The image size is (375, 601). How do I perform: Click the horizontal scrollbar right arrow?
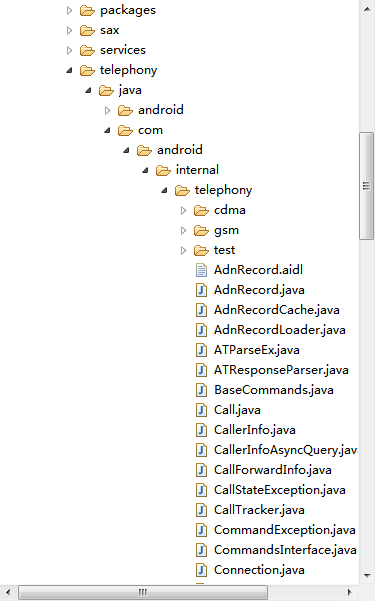(349, 593)
